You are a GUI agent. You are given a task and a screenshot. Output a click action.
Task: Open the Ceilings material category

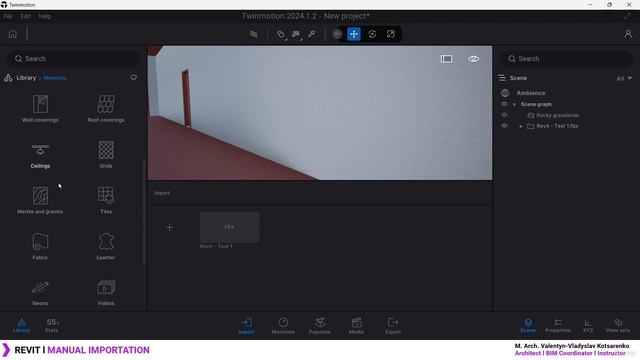40,155
